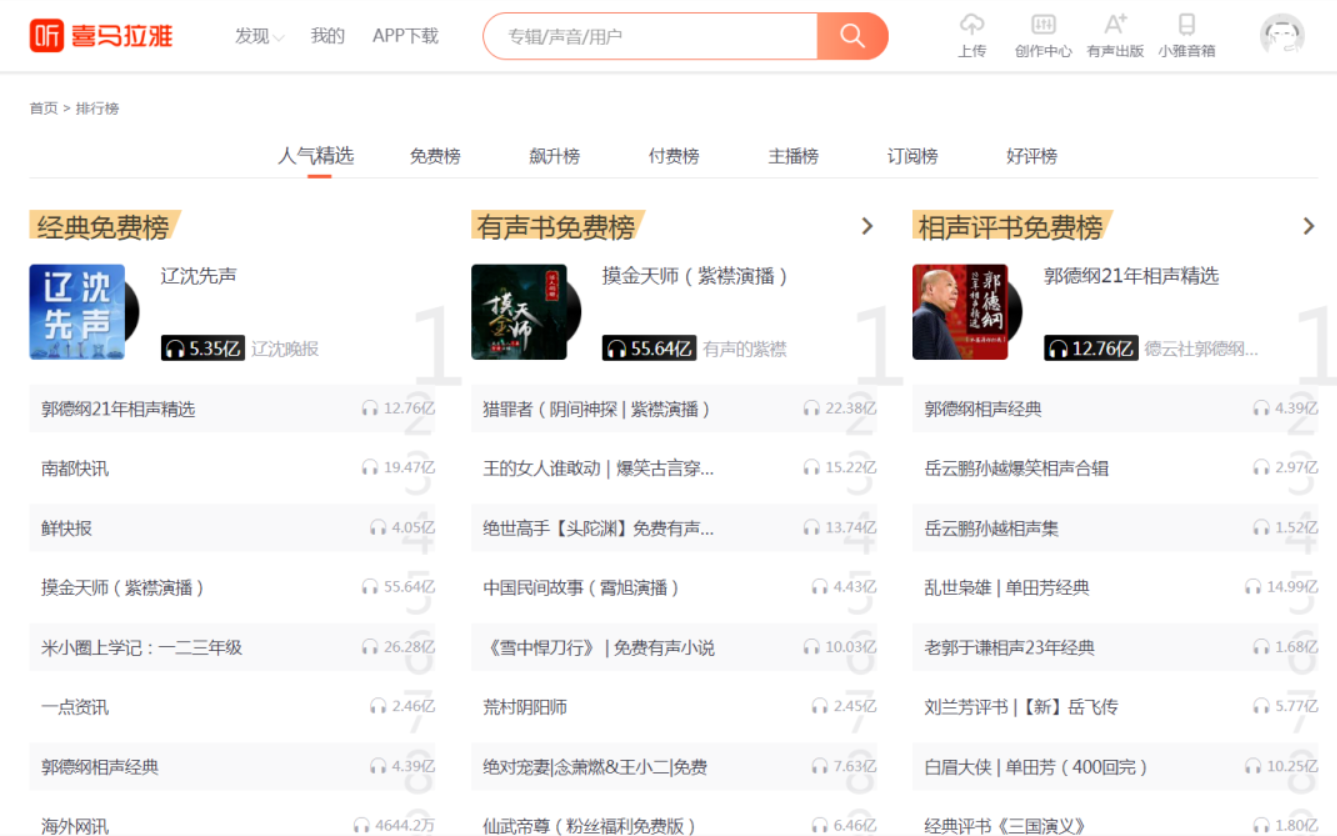1337x836 pixels.
Task: Open the 郭德纲21年相声精选 album cover
Action: (960, 312)
